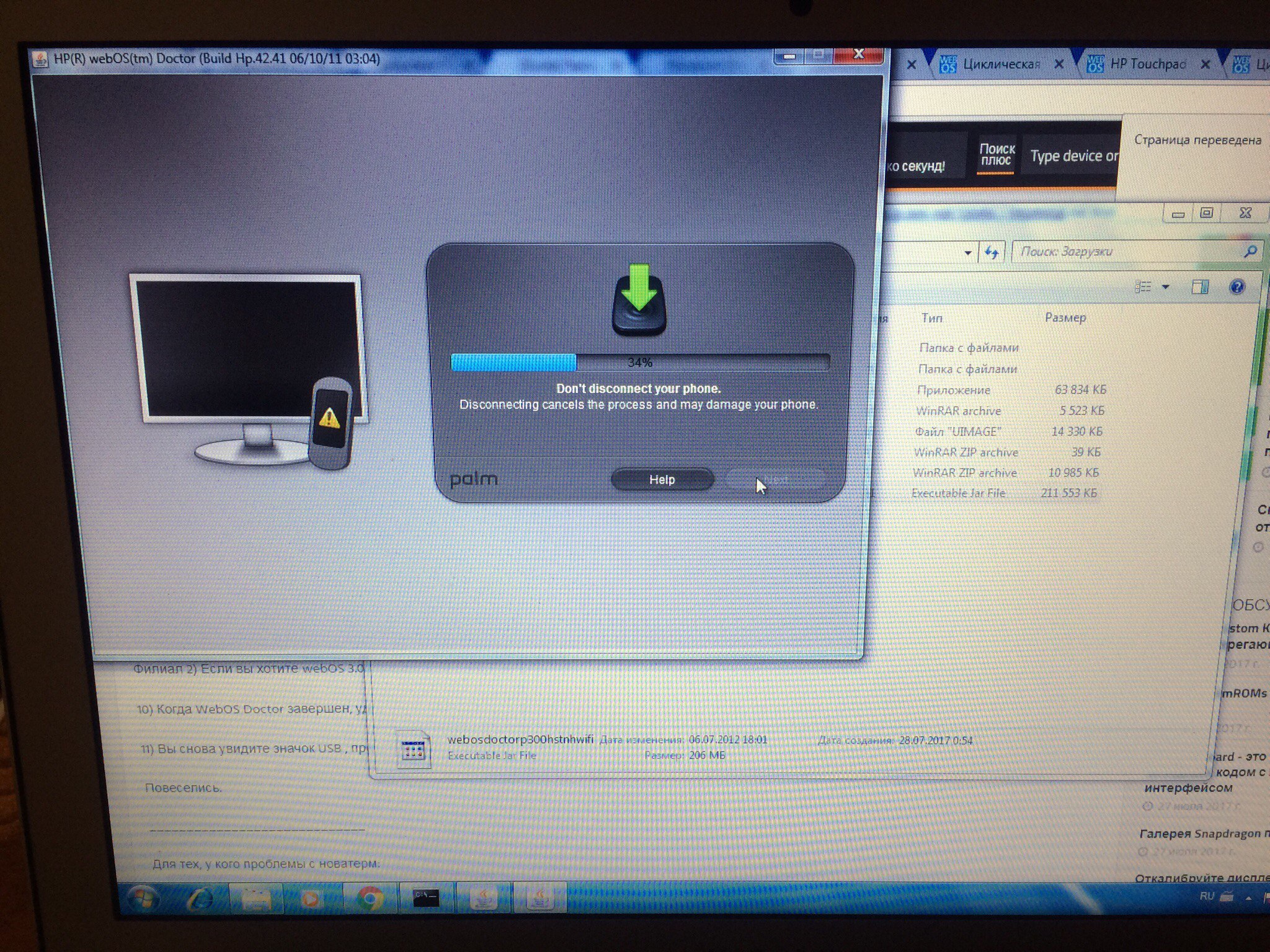Screen dimensions: 1270x952
Task: Click the Explorer refresh arrows button
Action: click(992, 252)
